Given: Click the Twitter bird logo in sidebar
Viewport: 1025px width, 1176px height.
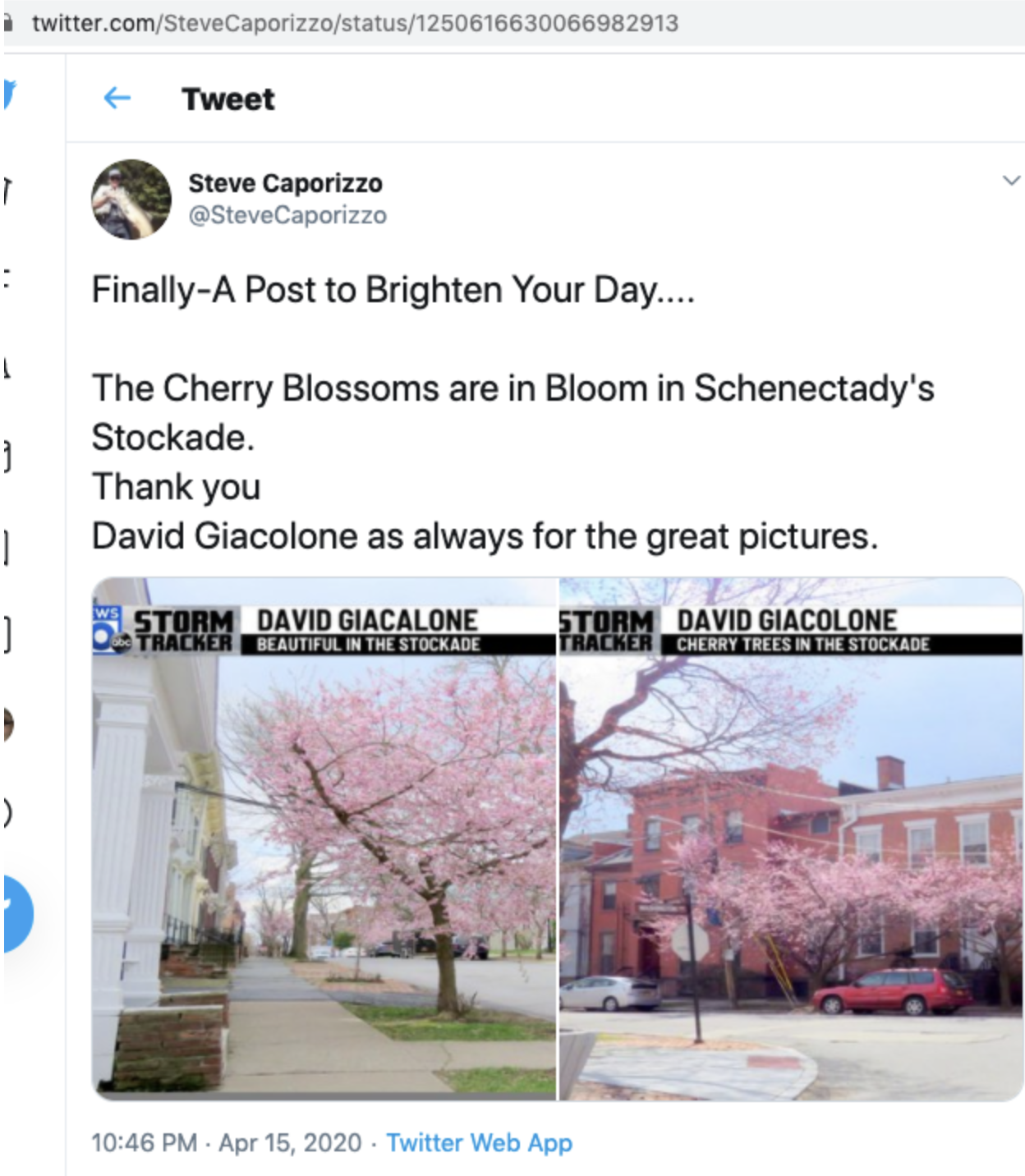Looking at the screenshot, I should point(9,93).
